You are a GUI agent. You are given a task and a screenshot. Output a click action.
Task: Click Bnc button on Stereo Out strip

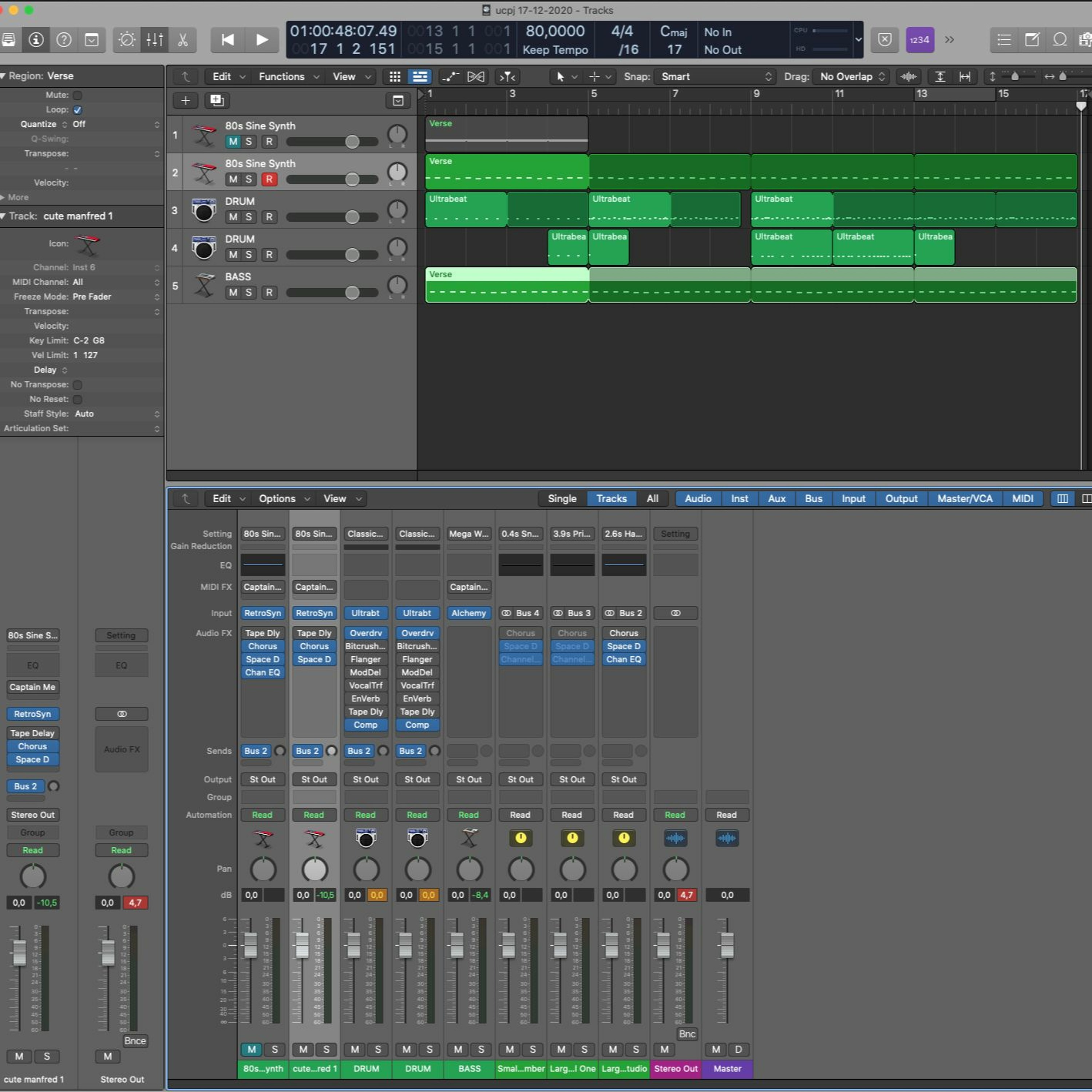[687, 1034]
